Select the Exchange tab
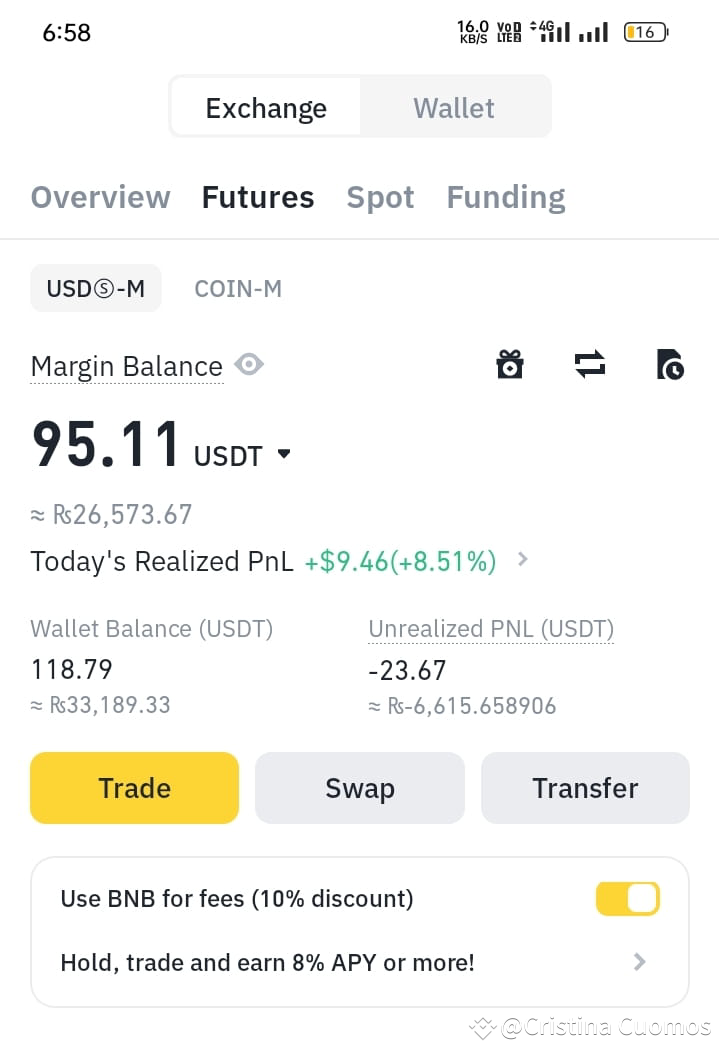The height and width of the screenshot is (1049, 719). coord(265,107)
